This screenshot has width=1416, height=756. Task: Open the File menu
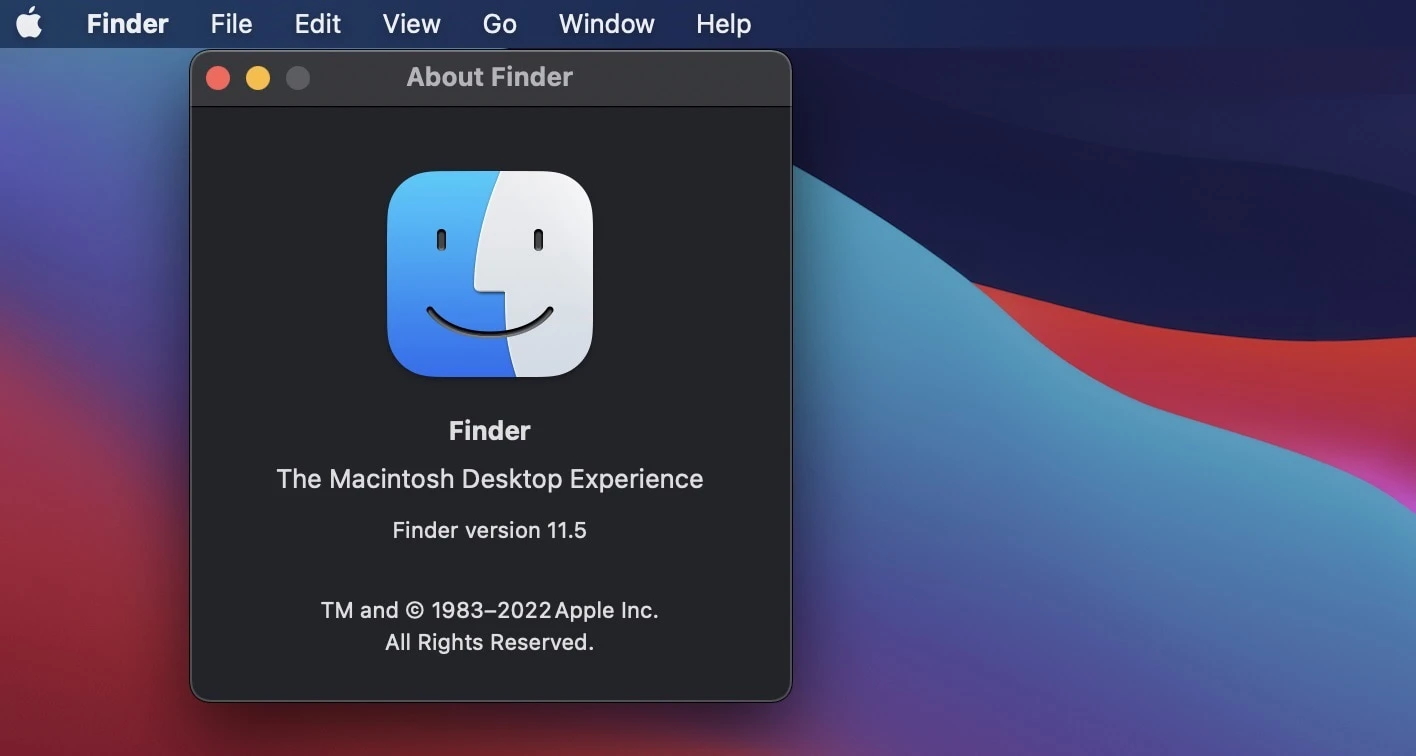(x=230, y=23)
